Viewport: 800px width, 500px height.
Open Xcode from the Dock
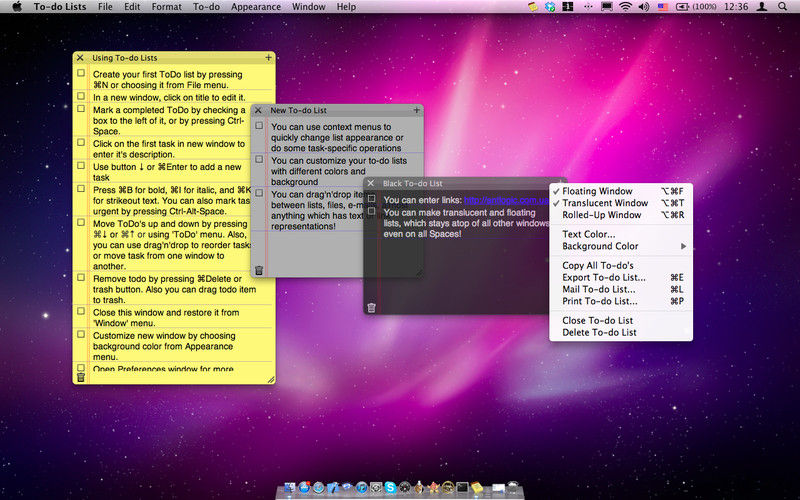[333, 487]
